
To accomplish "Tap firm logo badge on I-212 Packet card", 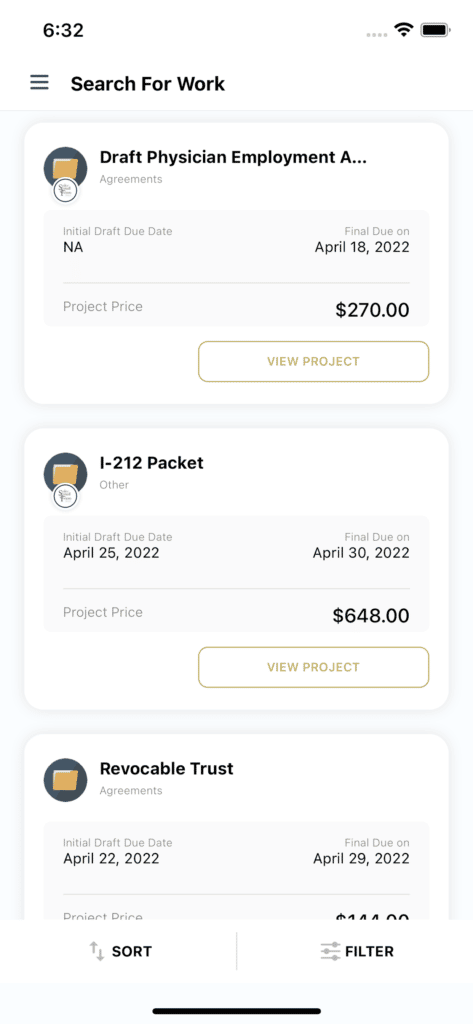I will click(x=65, y=496).
